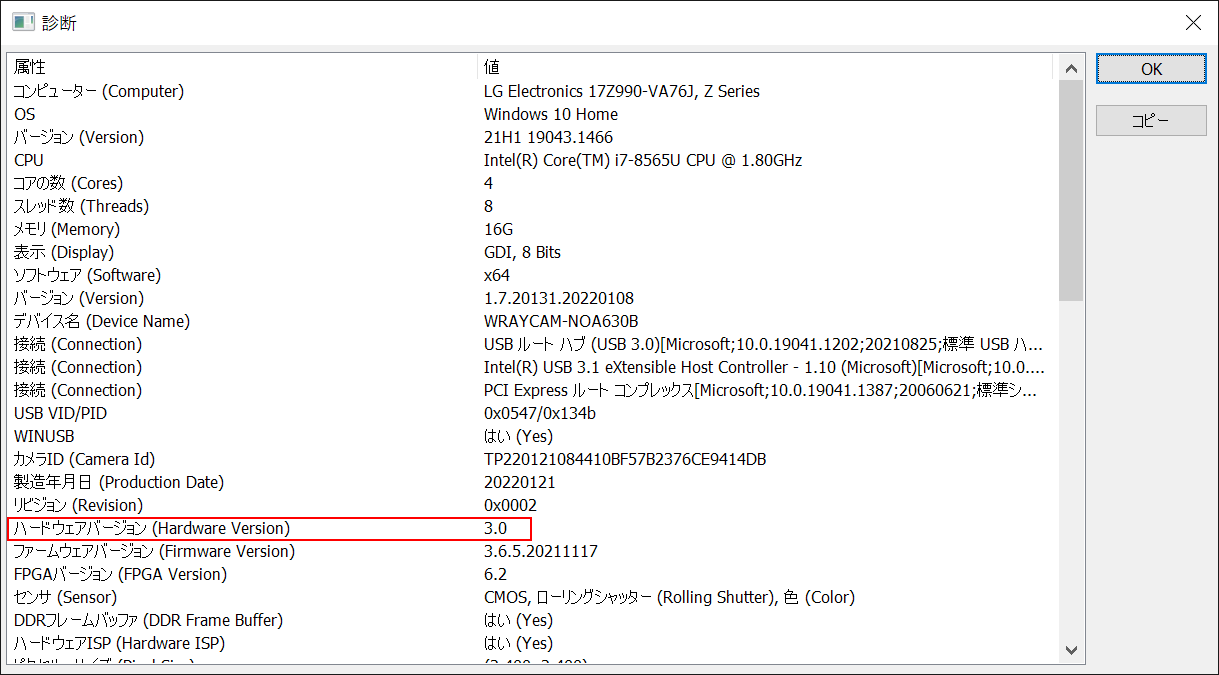
Task: Select the Sensor row
Action: coord(65,597)
